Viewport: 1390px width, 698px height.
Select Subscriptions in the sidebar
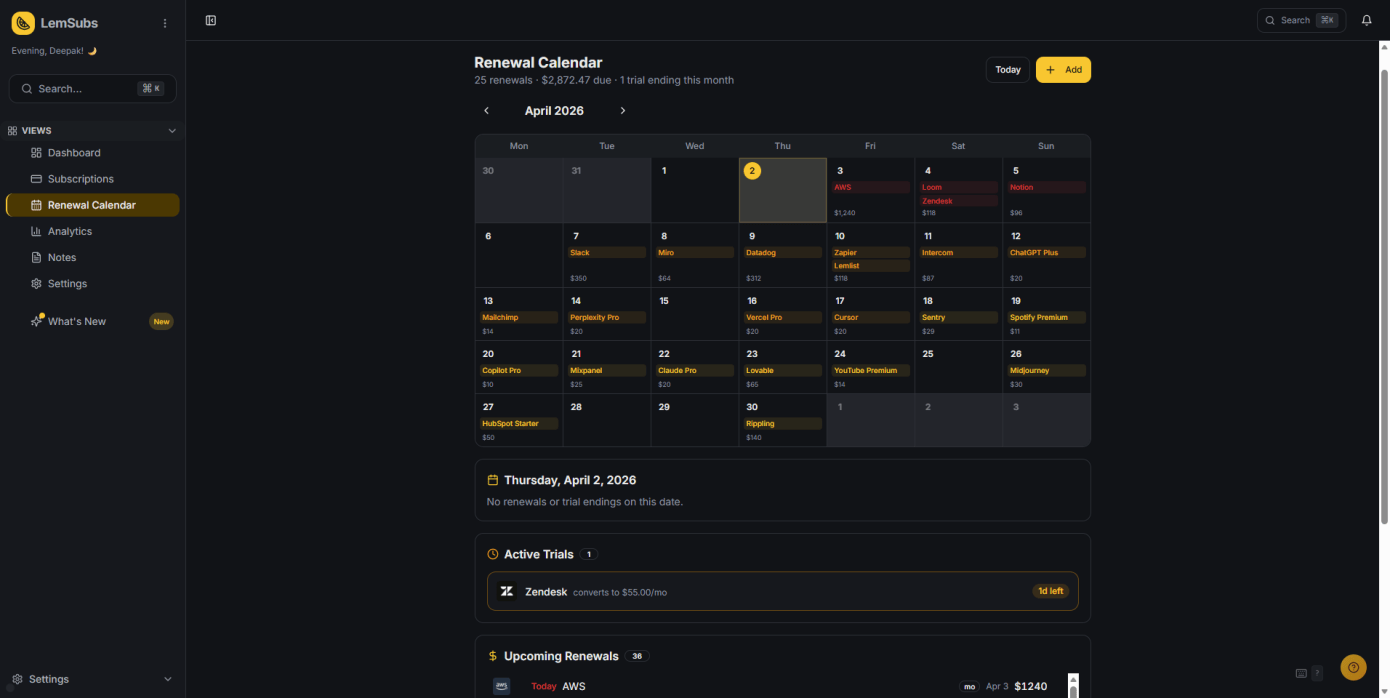pos(80,179)
